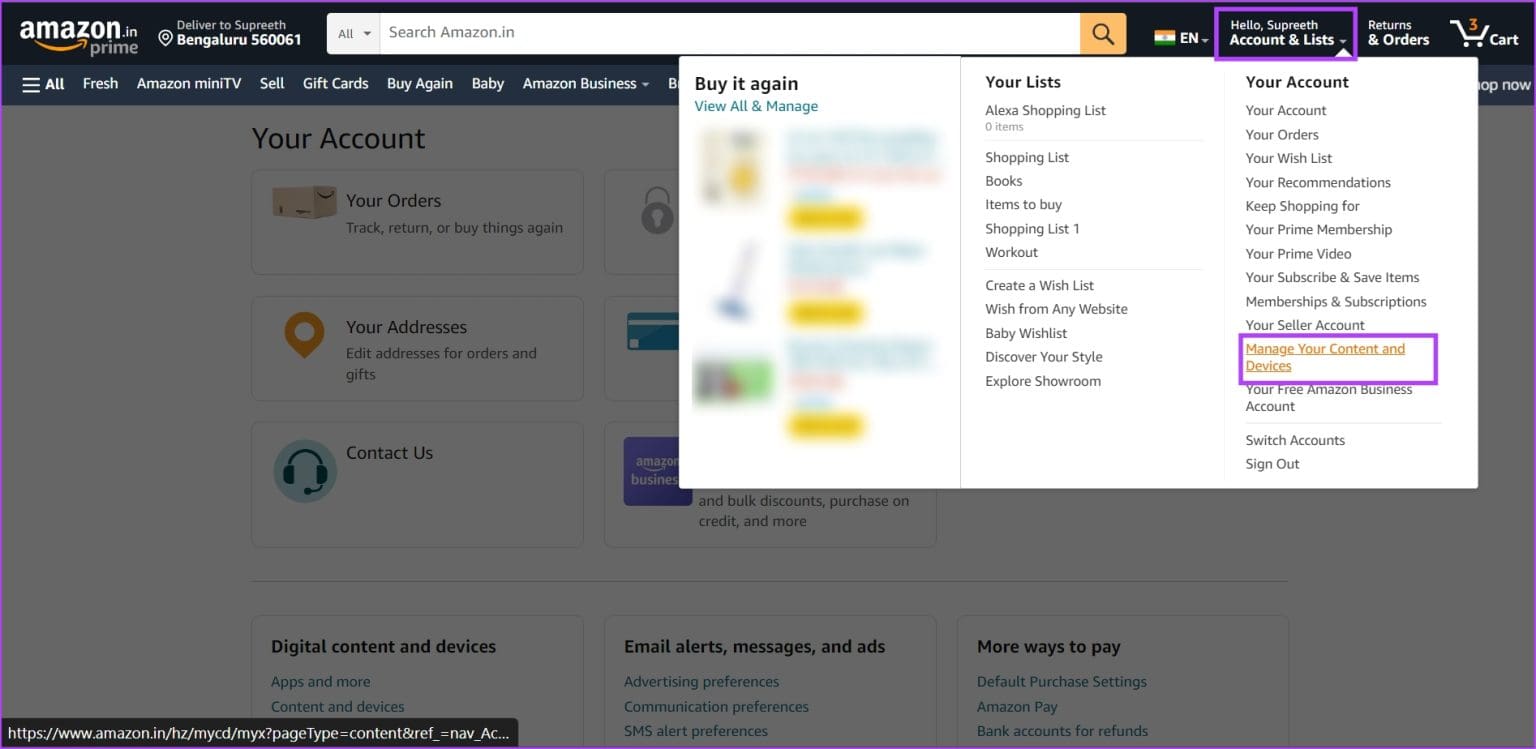Open Your Prime Membership
The image size is (1536, 749).
(x=1318, y=229)
